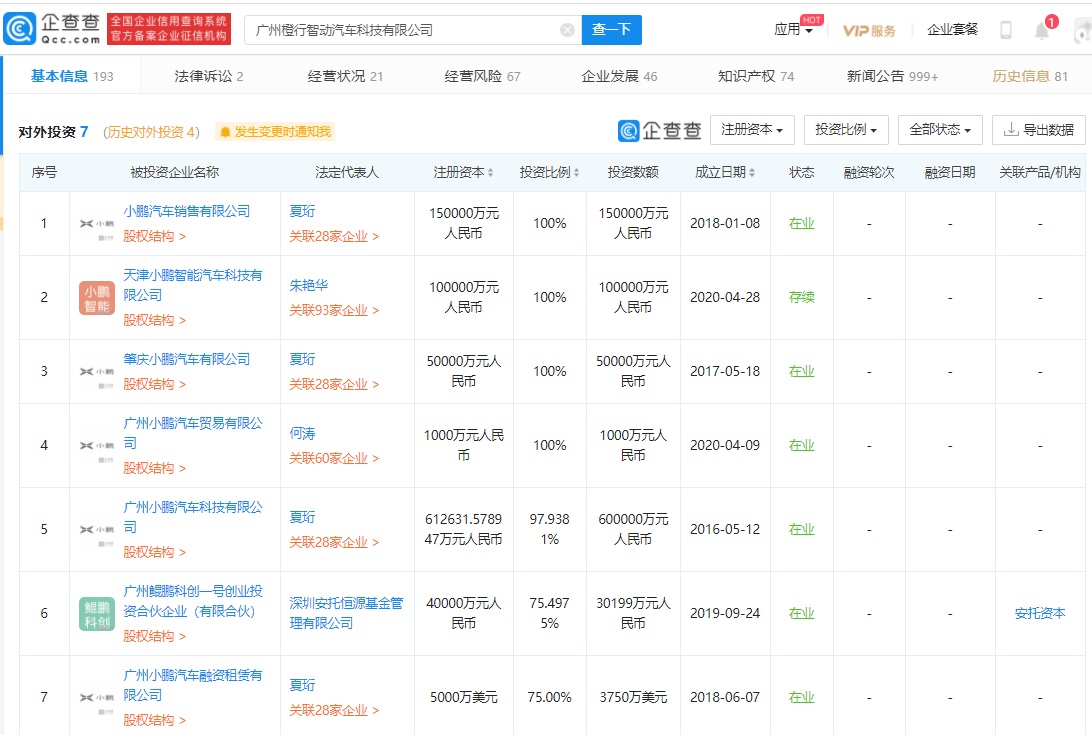Click the 天津小鹏智能 orange logo
Screen dimensions: 1092x735
(x=97, y=297)
